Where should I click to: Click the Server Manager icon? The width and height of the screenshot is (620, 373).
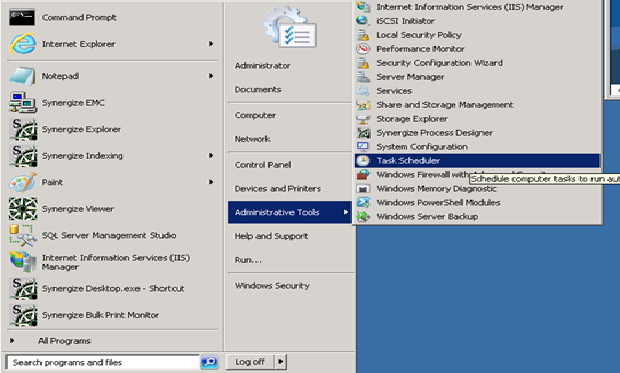point(363,77)
